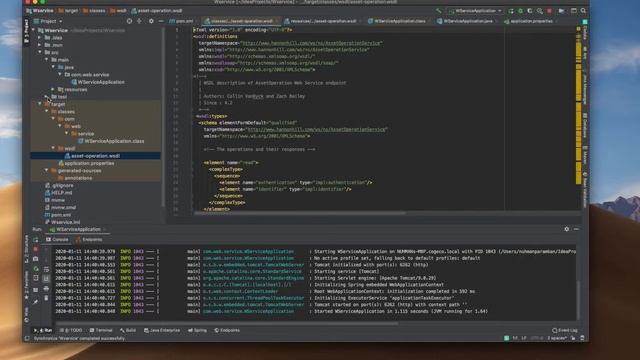Select HELP.md in Project tree
640x360 pixels.
click(58, 193)
